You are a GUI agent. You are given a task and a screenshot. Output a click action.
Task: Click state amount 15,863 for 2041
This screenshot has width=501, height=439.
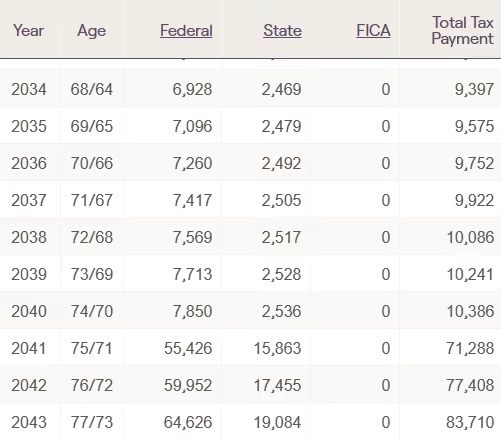click(277, 348)
